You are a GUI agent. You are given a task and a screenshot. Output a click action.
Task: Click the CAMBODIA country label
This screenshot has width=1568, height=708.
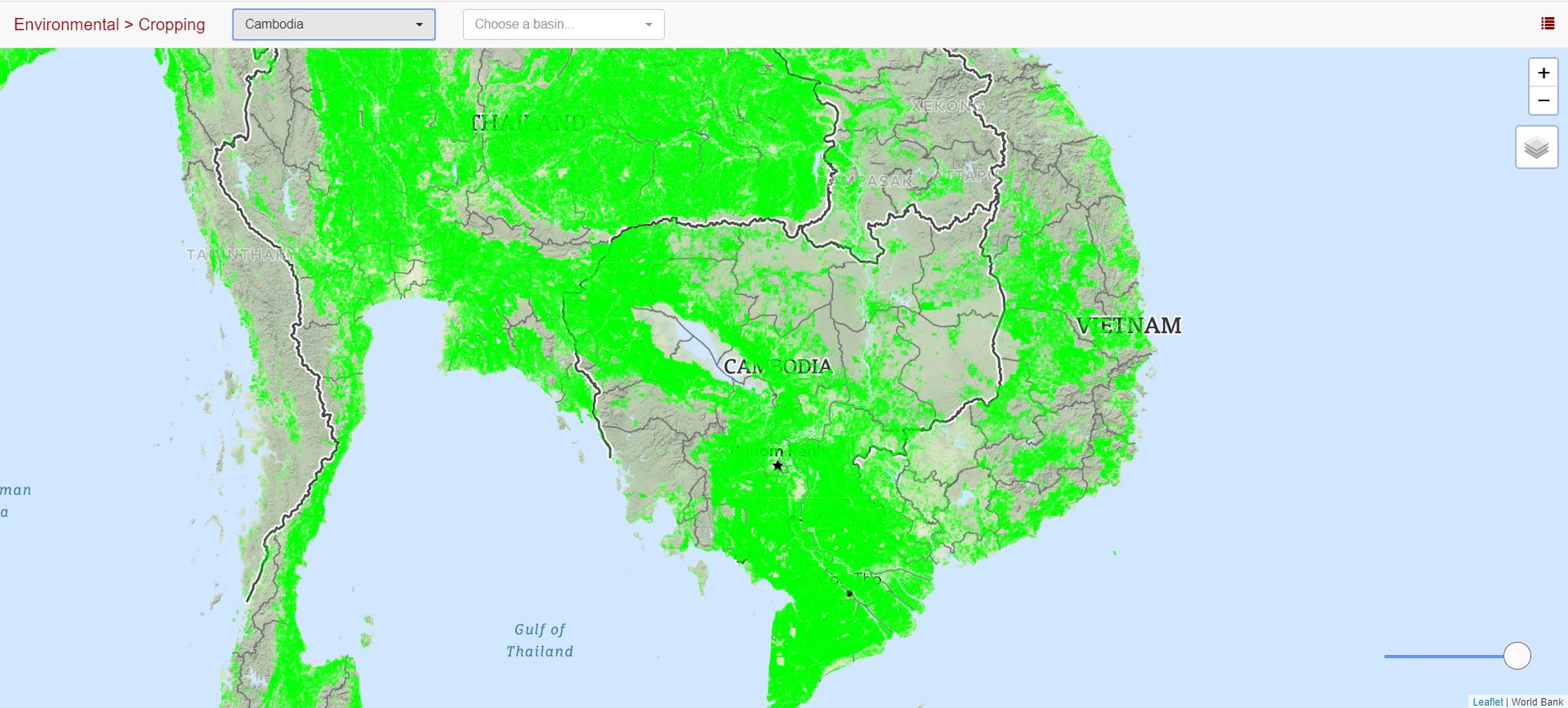[777, 367]
